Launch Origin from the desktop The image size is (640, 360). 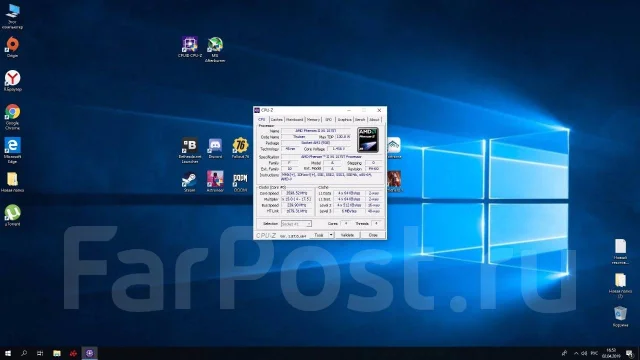tap(12, 47)
